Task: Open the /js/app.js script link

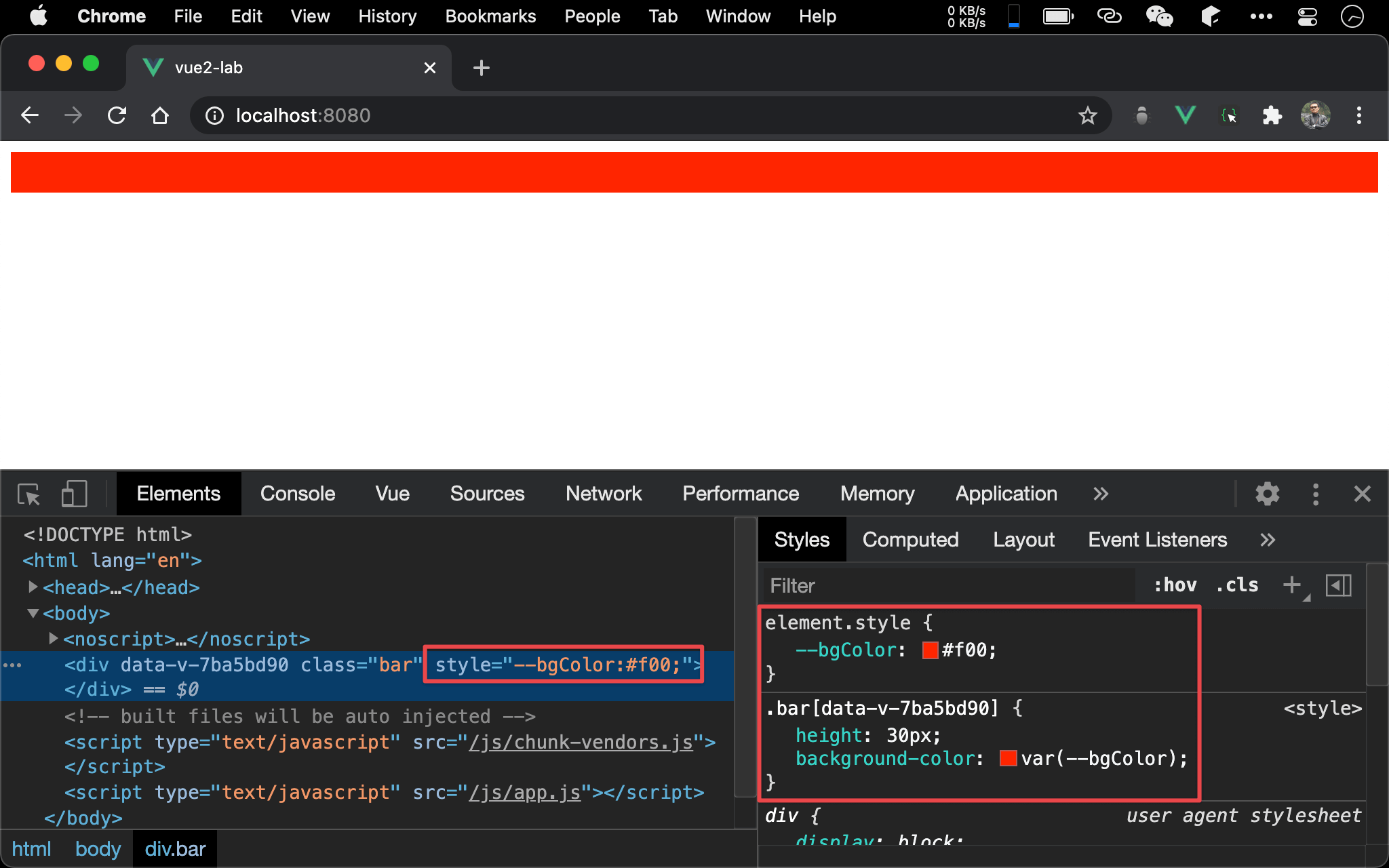Action: point(524,792)
